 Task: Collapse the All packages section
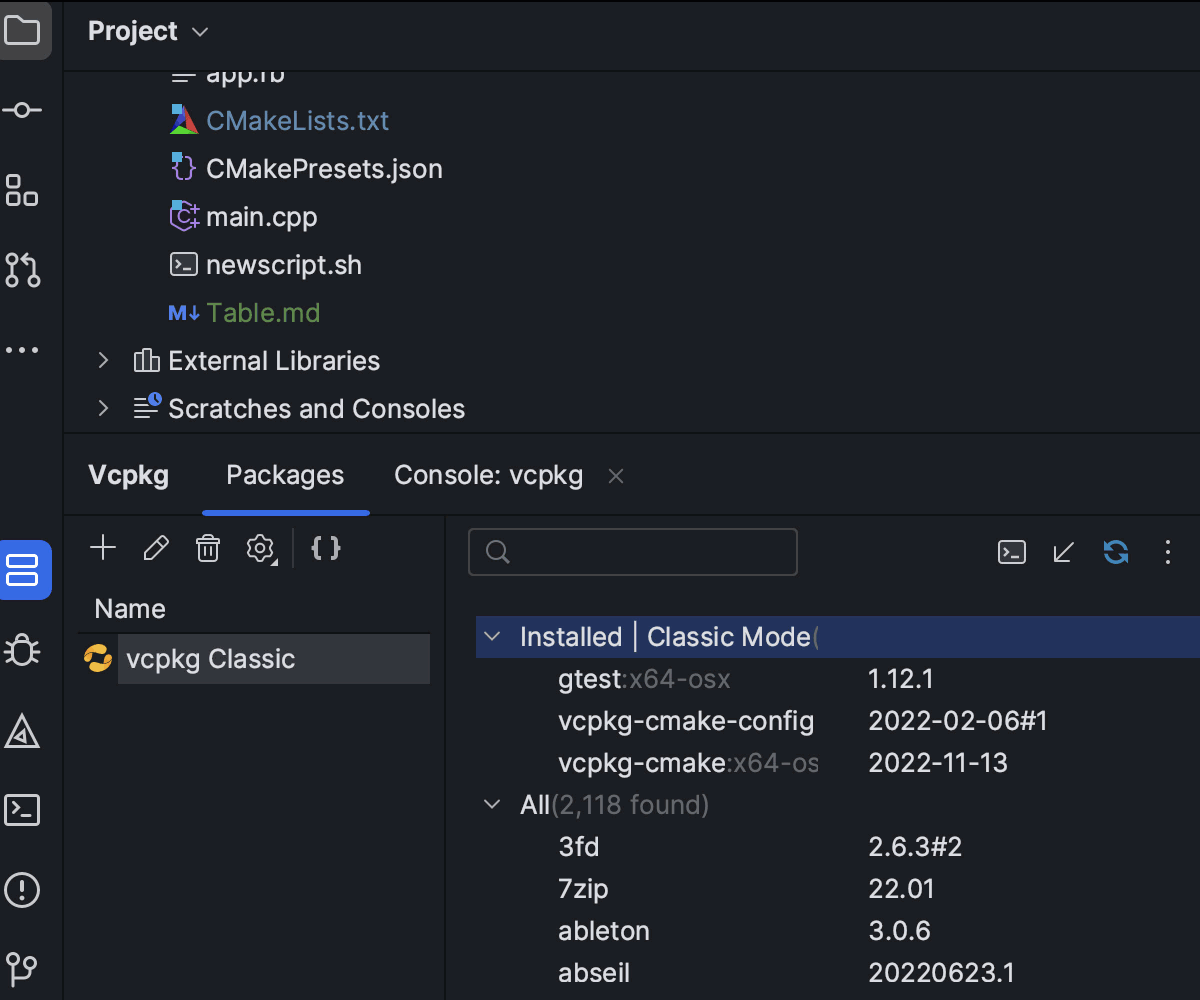[x=490, y=803]
